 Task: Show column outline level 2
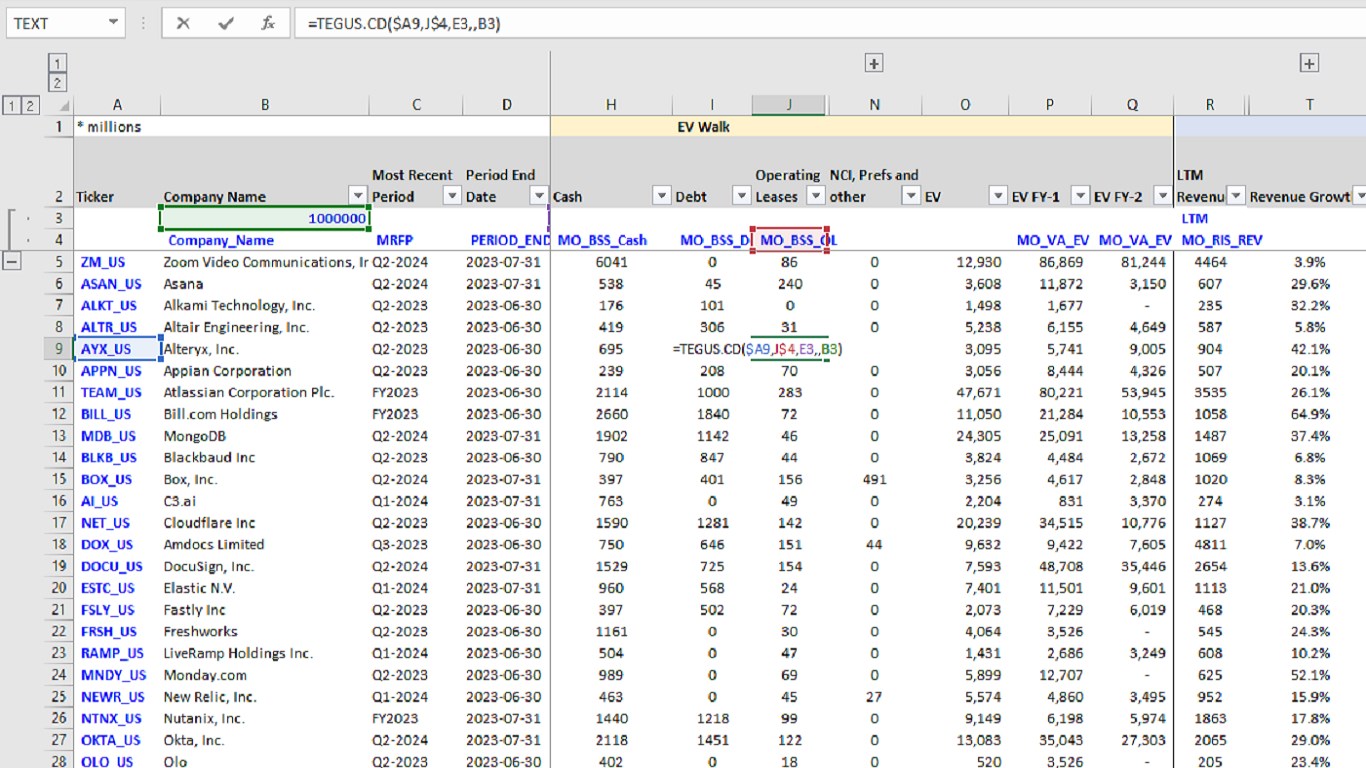tap(58, 83)
